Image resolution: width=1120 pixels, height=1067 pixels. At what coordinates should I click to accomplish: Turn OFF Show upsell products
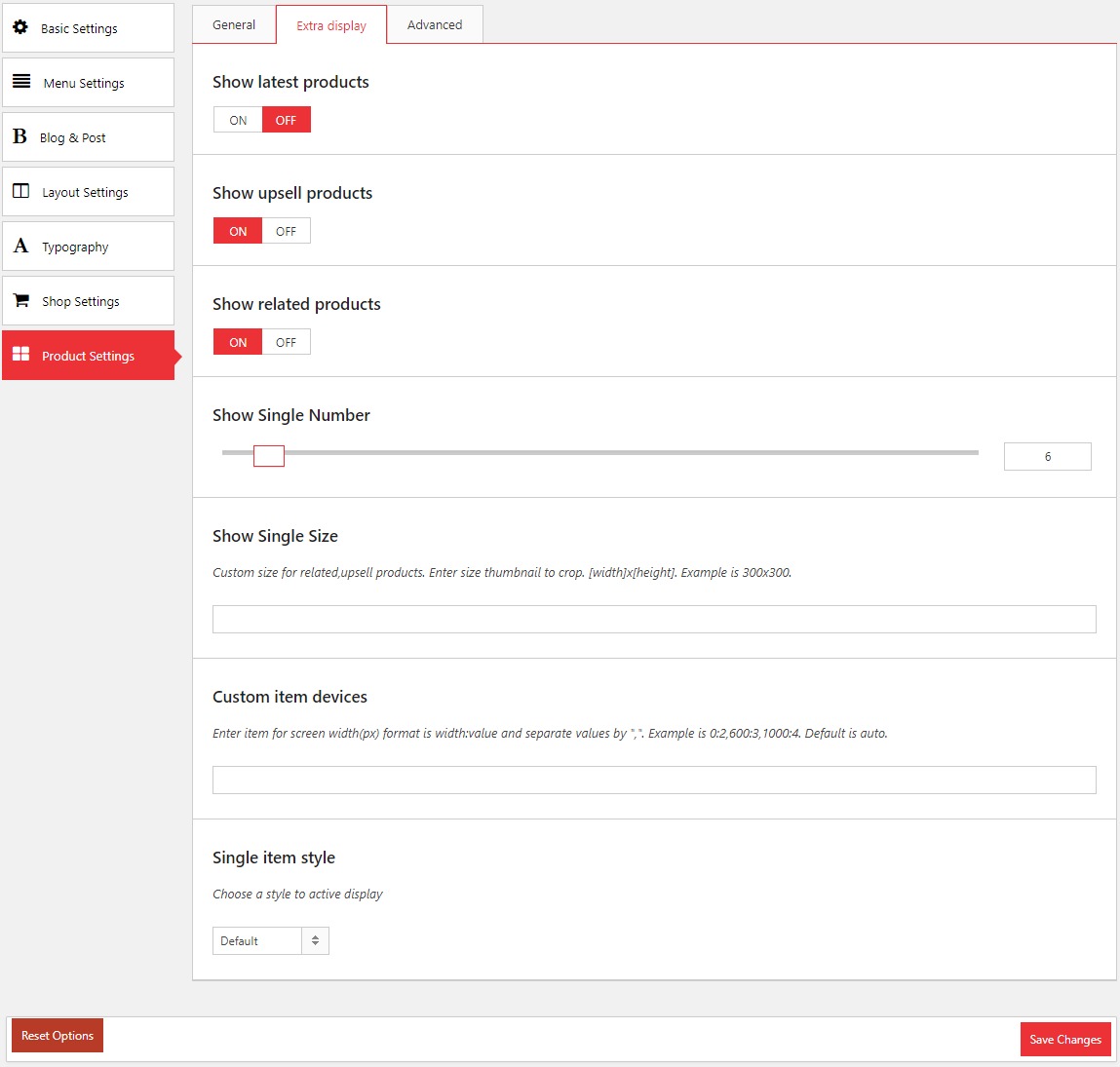286,231
